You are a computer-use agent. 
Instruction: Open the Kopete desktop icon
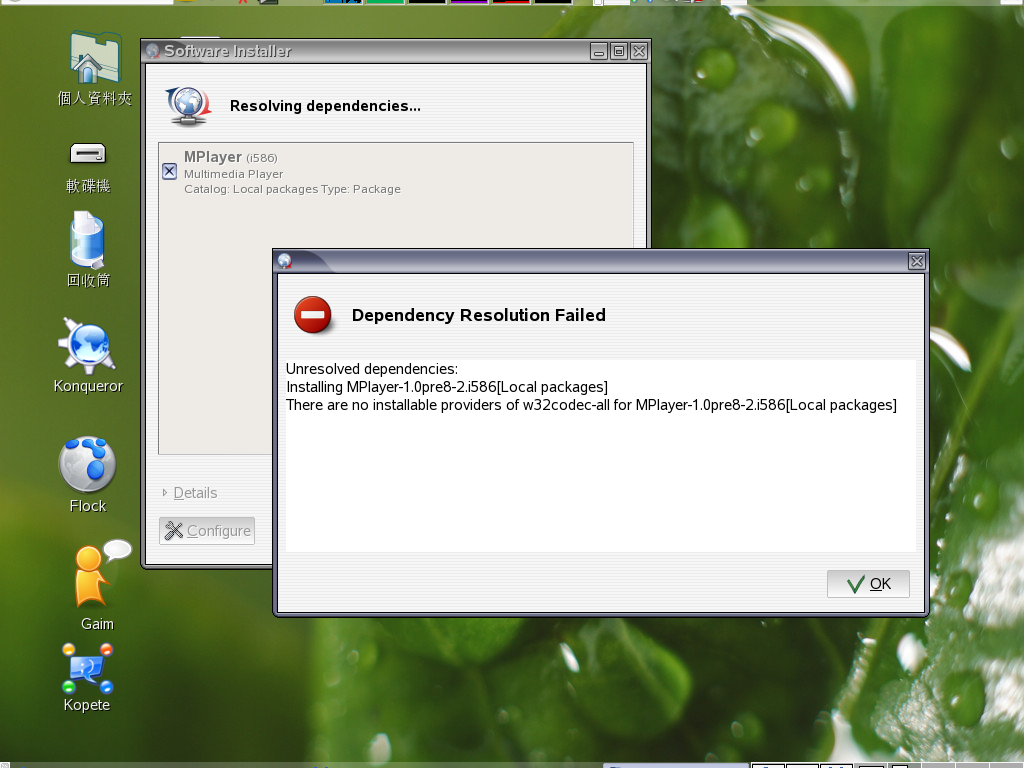(87, 678)
